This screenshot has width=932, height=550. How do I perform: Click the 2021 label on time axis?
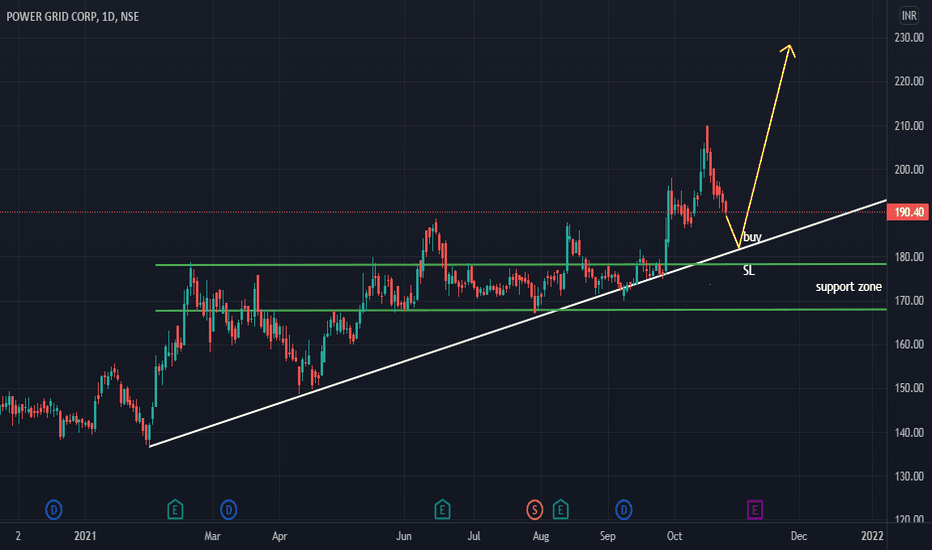tap(85, 536)
